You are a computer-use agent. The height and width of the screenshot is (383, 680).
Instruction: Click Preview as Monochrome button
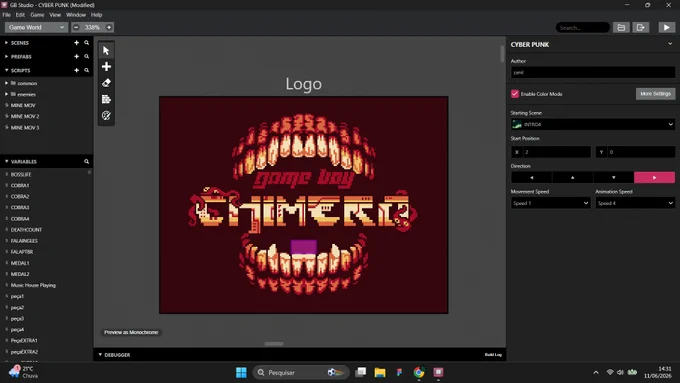[131, 332]
